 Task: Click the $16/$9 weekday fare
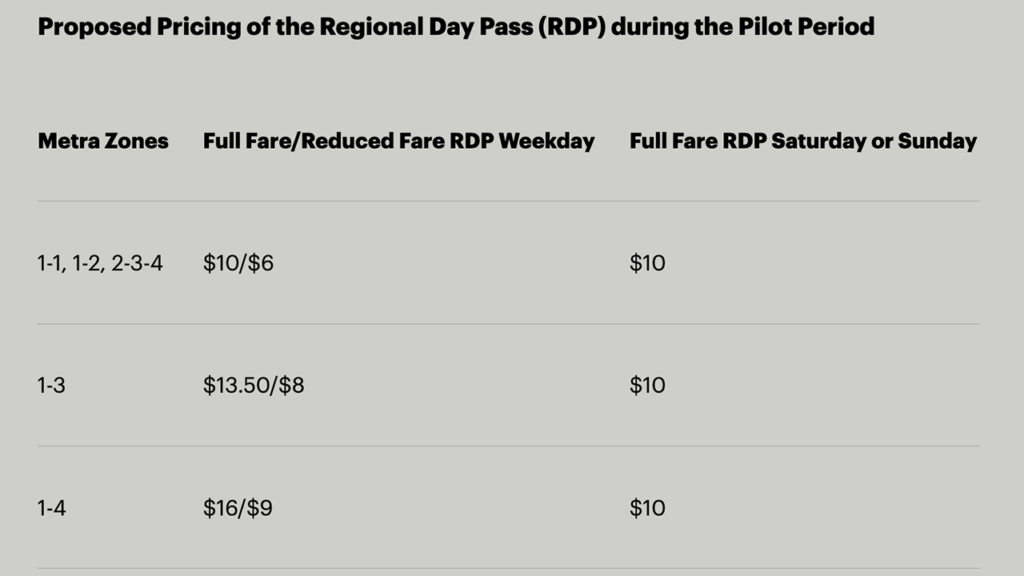pyautogui.click(x=237, y=508)
